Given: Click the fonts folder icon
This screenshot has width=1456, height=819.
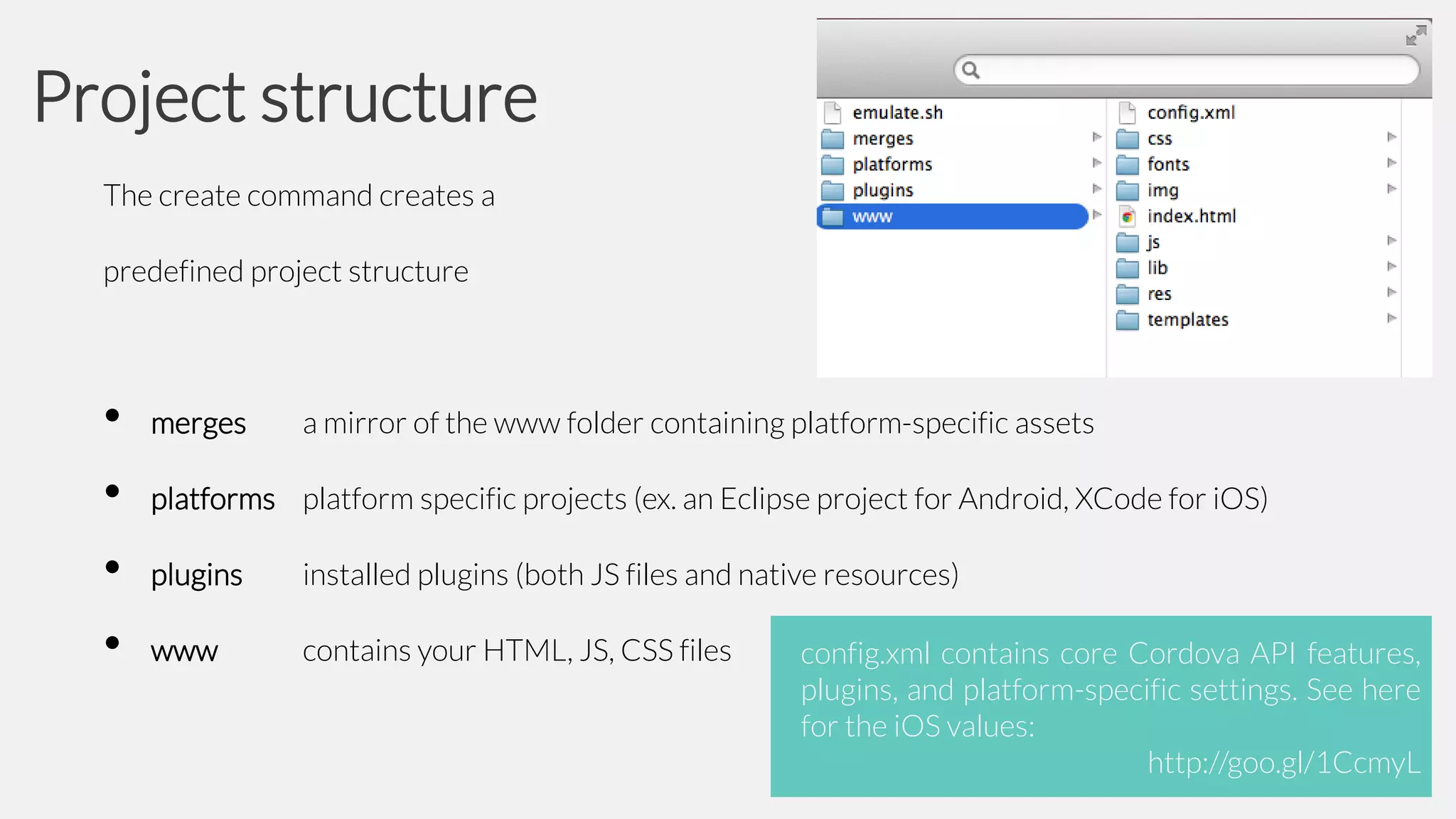Looking at the screenshot, I should pyautogui.click(x=1128, y=164).
